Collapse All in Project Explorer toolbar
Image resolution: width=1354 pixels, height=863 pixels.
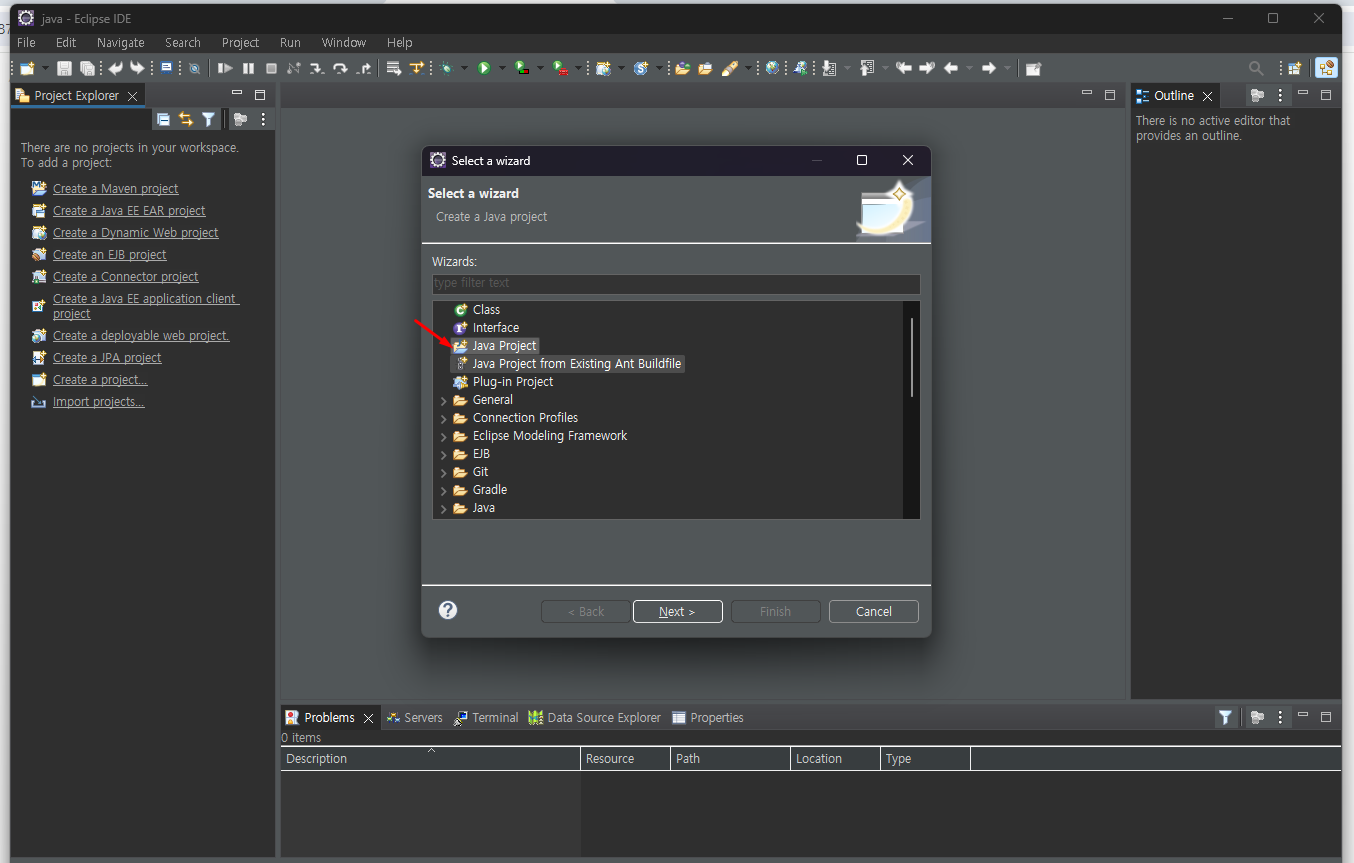point(163,119)
